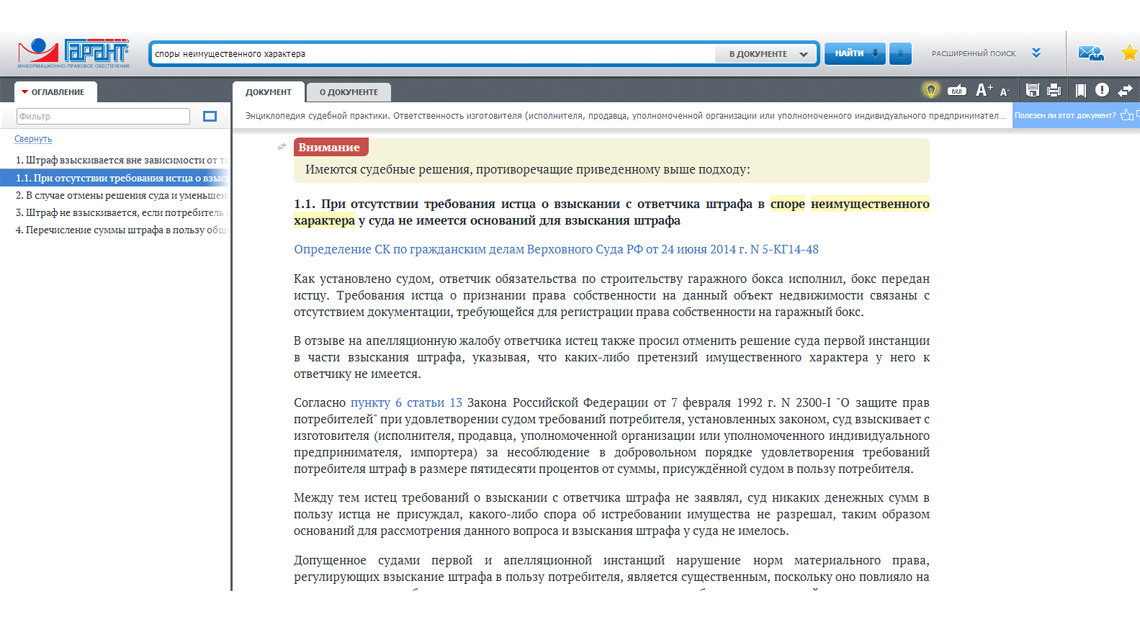Click the search query input field

point(433,54)
